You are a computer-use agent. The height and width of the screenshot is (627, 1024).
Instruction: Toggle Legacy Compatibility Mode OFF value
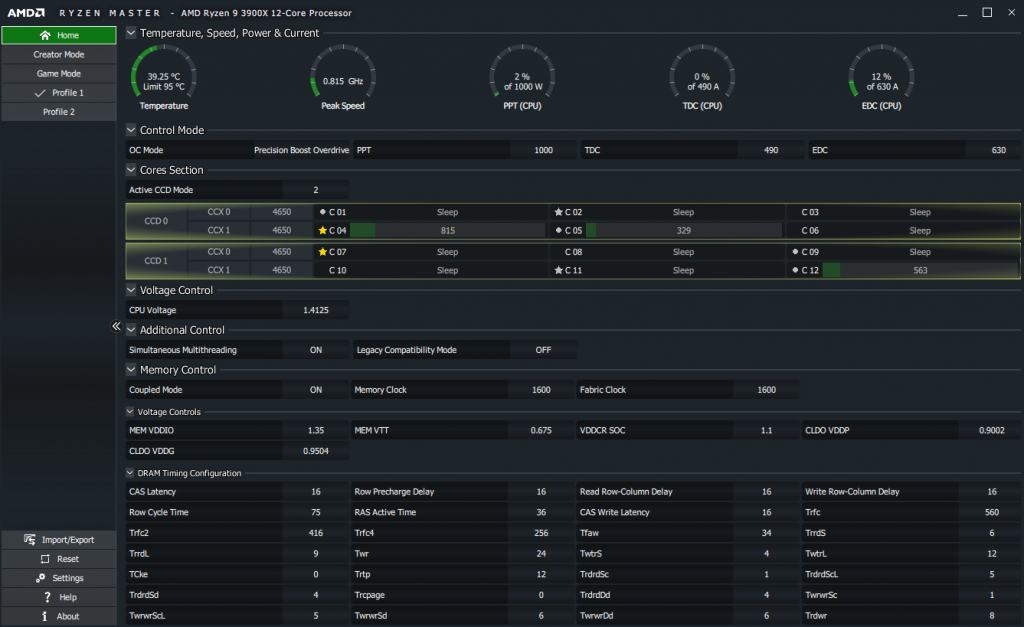[543, 350]
